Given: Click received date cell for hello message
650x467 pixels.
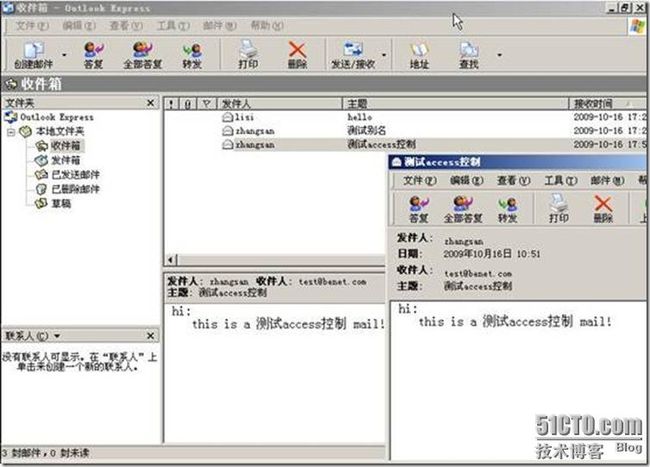Looking at the screenshot, I should [609, 117].
